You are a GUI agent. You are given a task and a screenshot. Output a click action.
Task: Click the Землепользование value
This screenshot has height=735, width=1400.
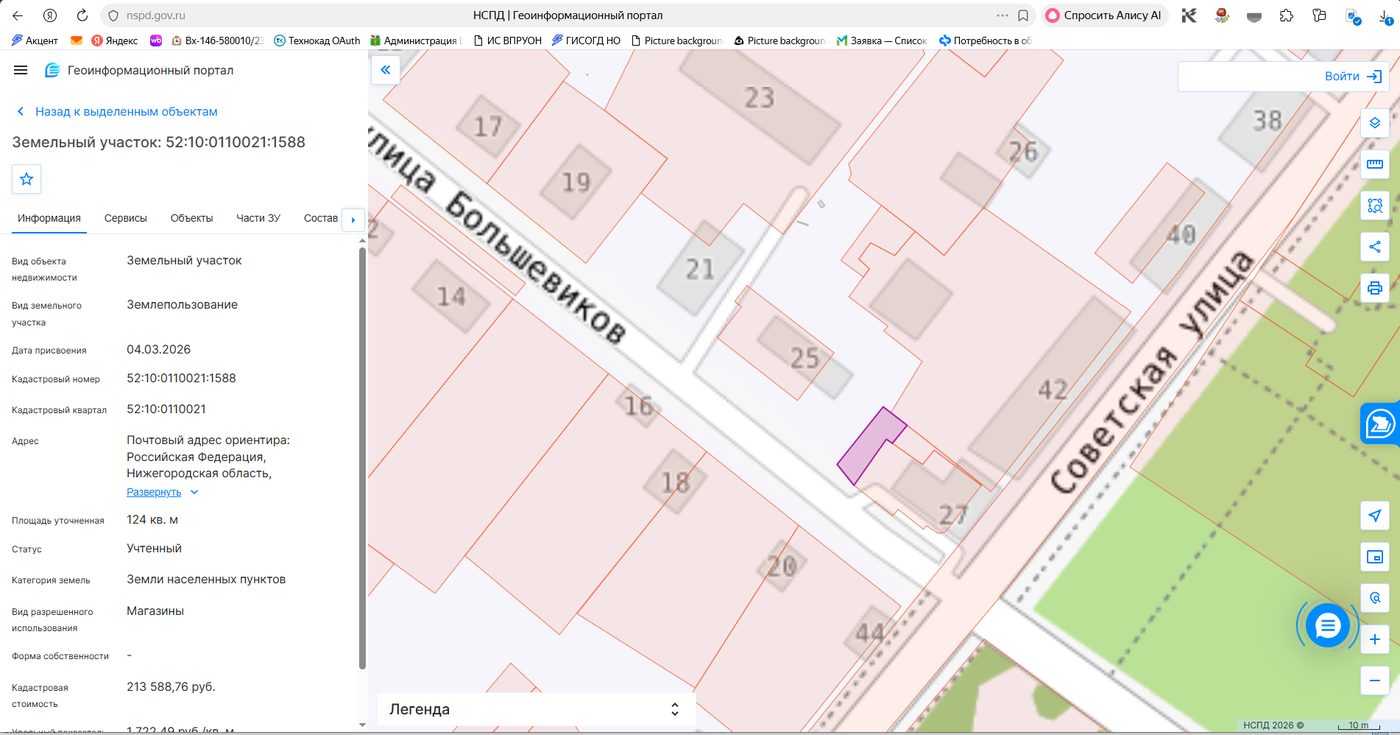pyautogui.click(x=182, y=304)
